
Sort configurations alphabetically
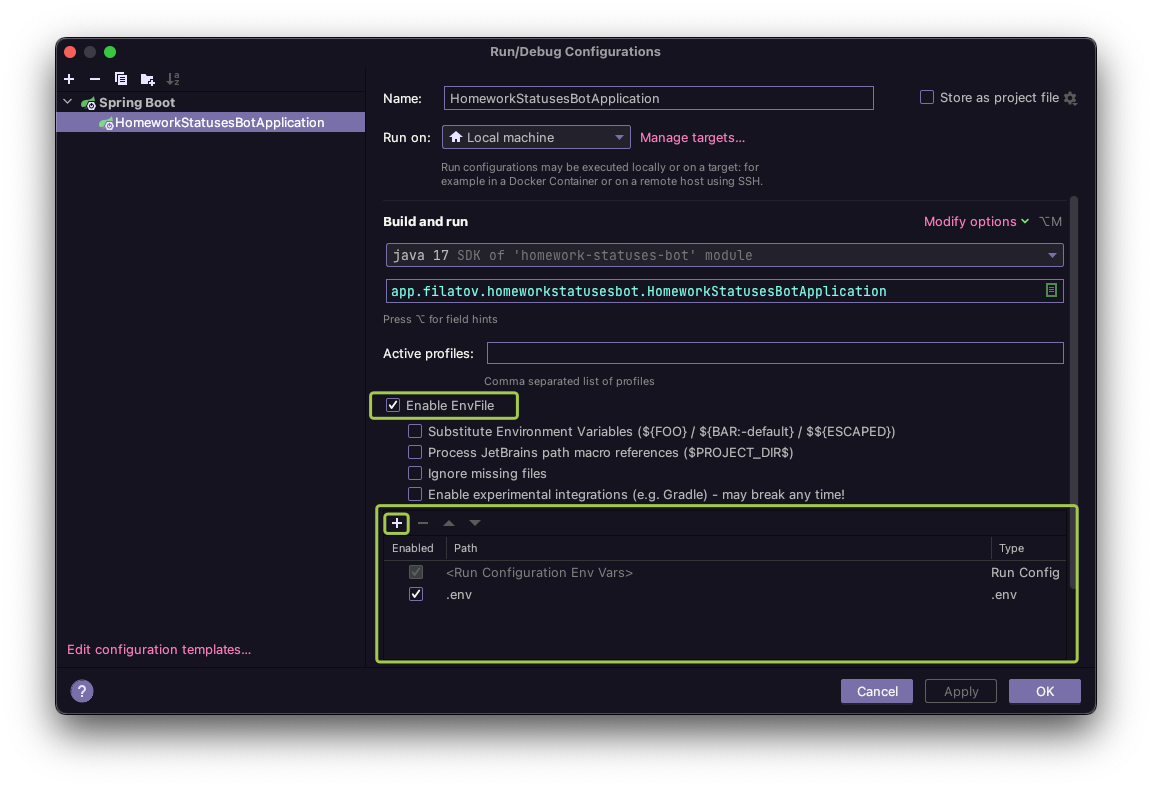(173, 79)
